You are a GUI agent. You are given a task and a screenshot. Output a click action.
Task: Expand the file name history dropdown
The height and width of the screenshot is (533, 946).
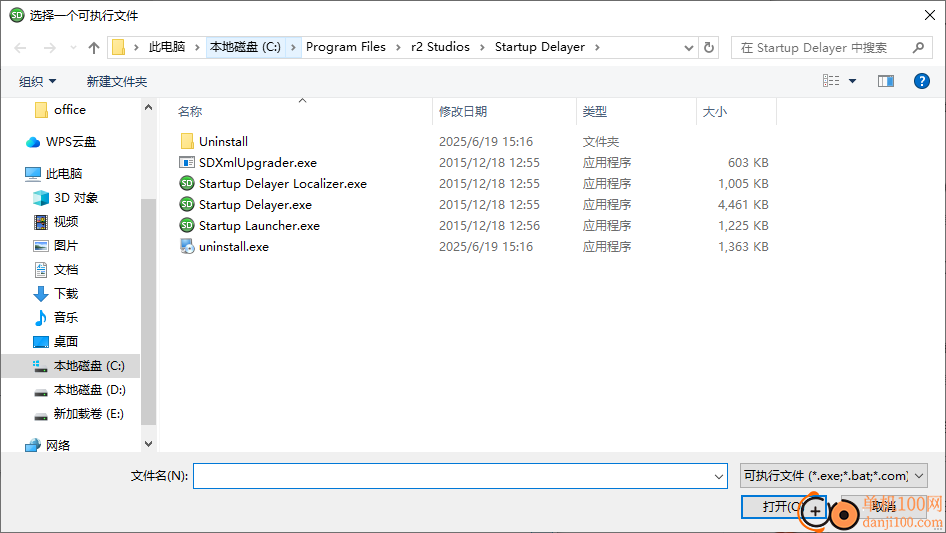pos(719,476)
